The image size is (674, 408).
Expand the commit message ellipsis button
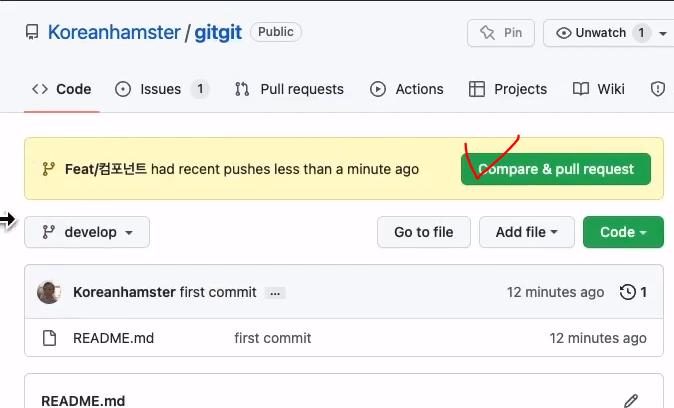[275, 293]
